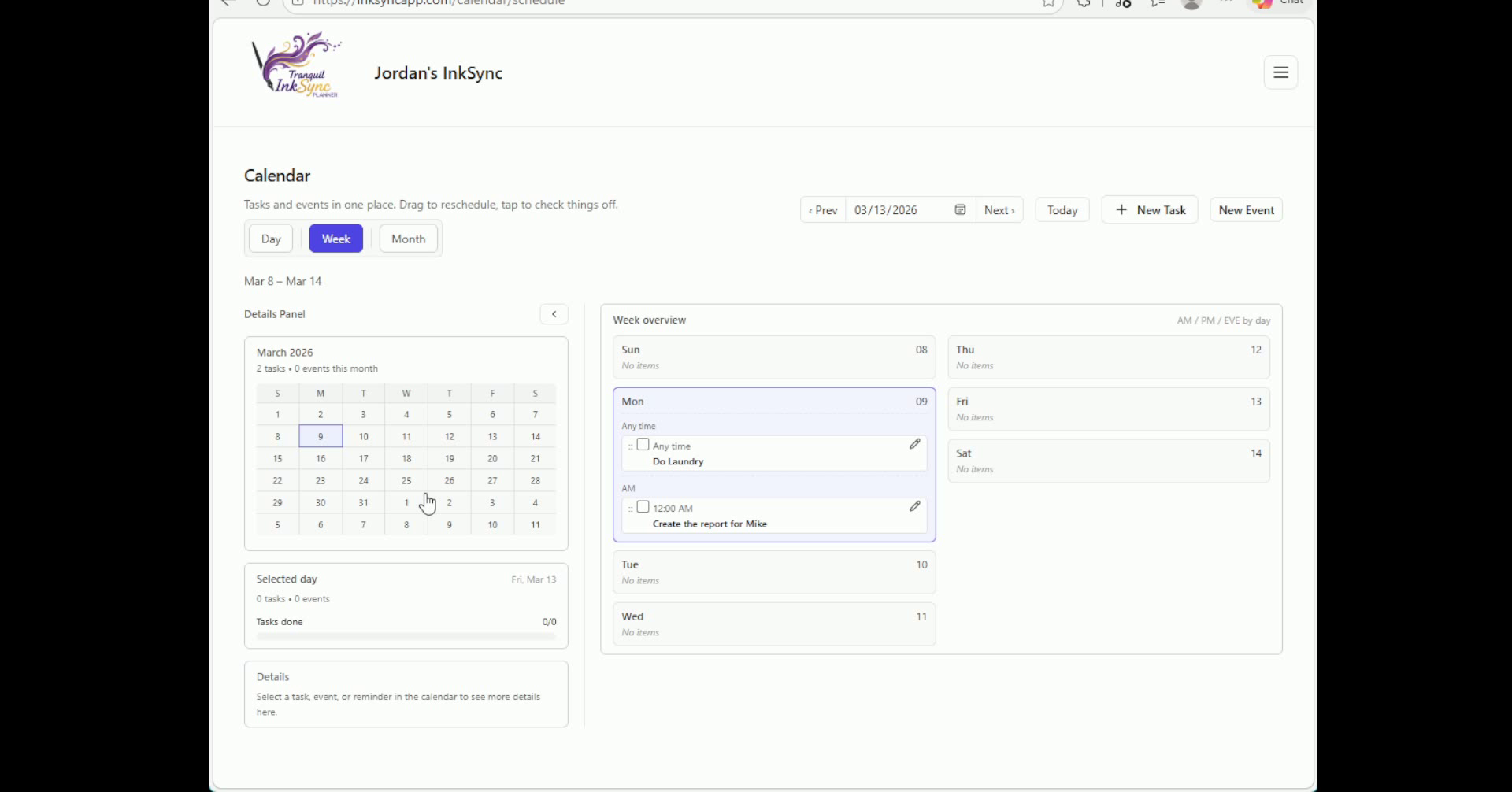Mark Create the report for Mike complete
The width and height of the screenshot is (1512, 792).
pos(643,507)
